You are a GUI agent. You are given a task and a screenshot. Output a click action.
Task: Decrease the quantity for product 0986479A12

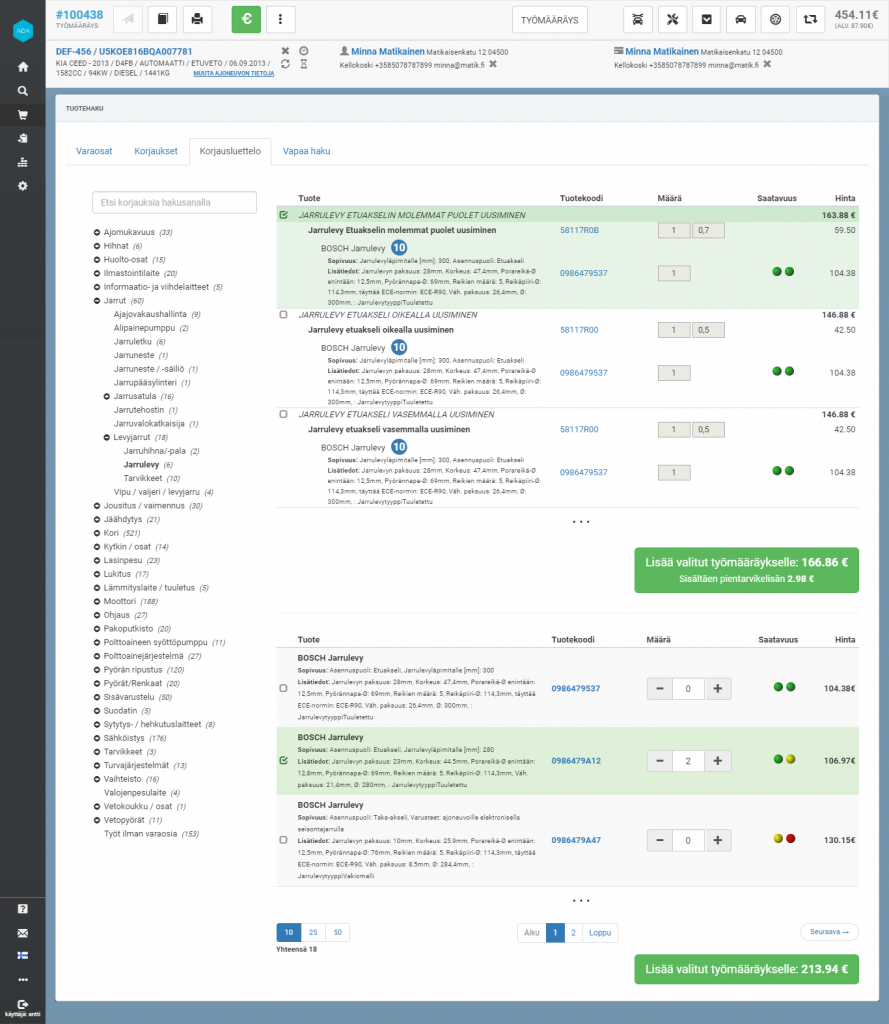tap(660, 761)
